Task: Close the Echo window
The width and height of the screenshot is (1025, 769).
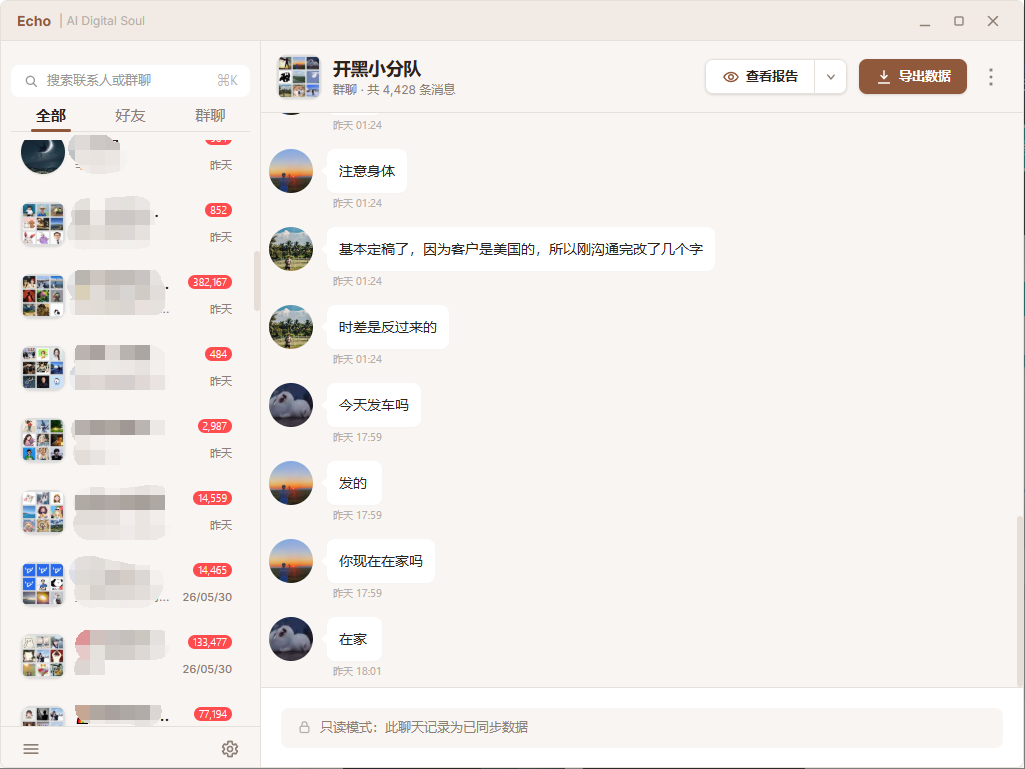Action: pos(993,22)
